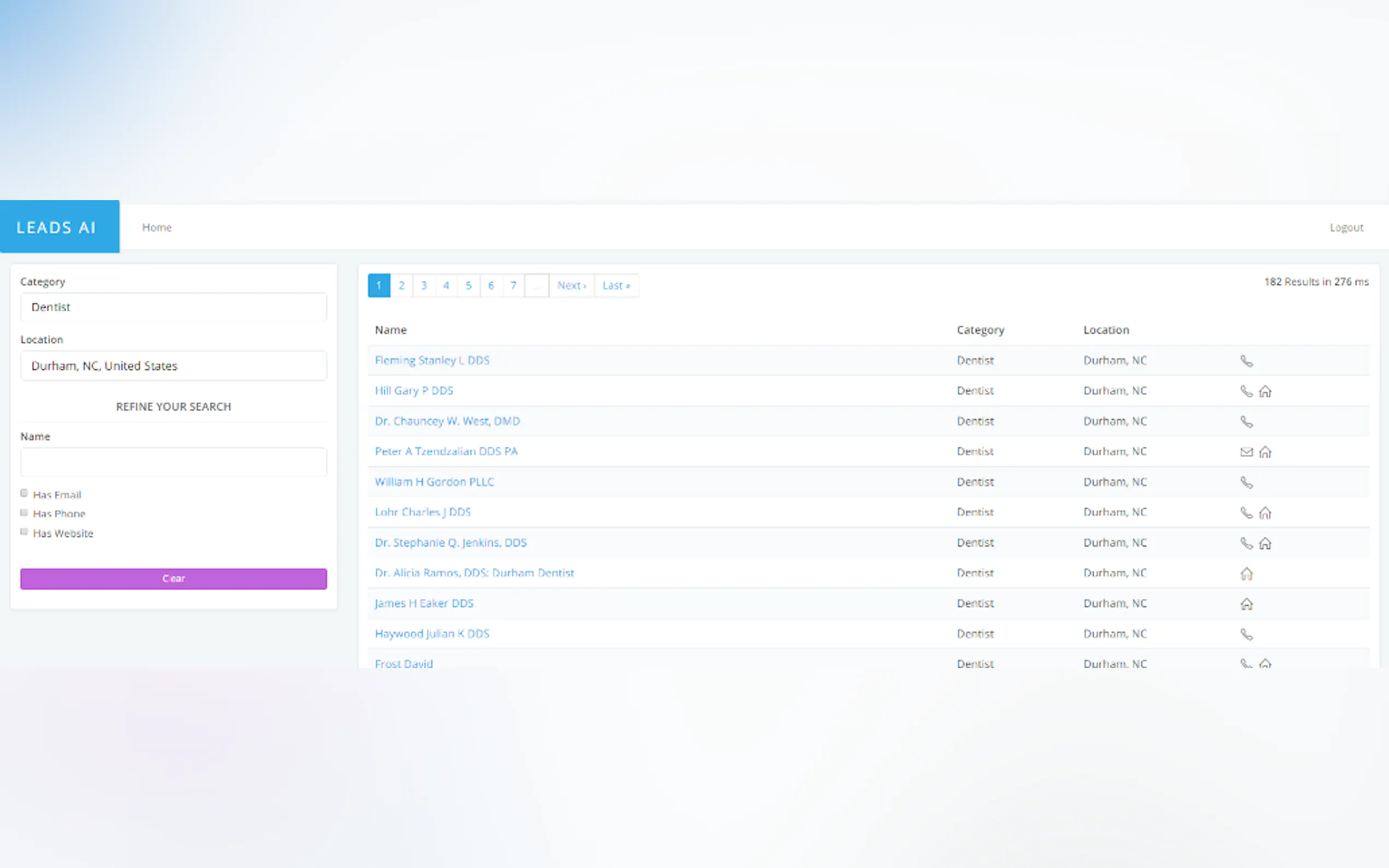Open Dr. Chauncey W. West, DMD link
Image resolution: width=1389 pixels, height=868 pixels.
pos(447,421)
